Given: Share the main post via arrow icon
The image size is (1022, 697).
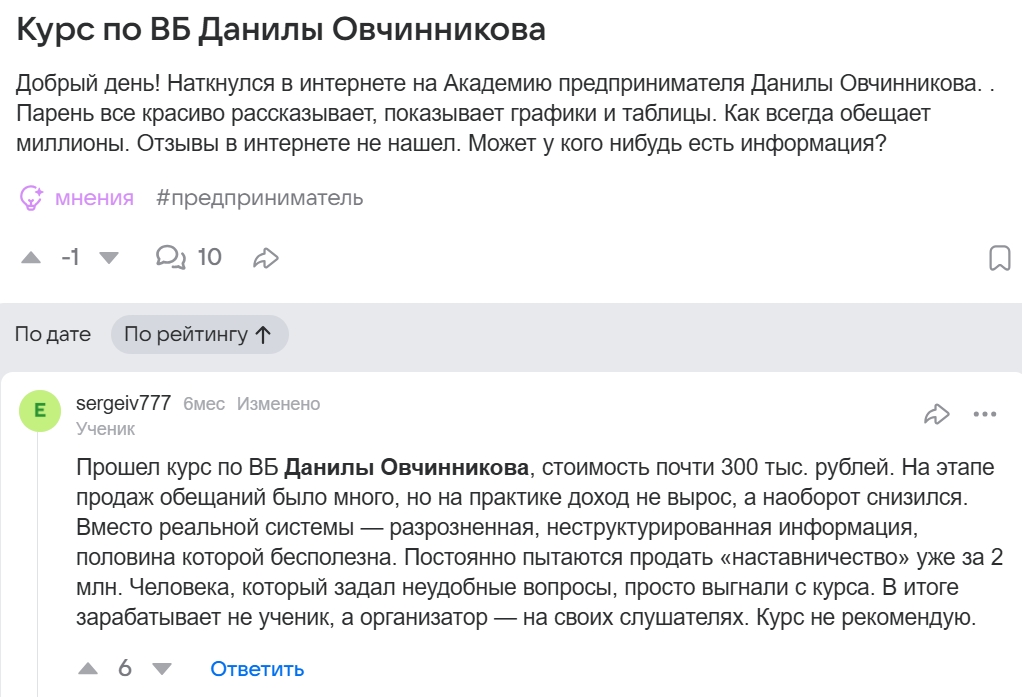Looking at the screenshot, I should [x=265, y=258].
